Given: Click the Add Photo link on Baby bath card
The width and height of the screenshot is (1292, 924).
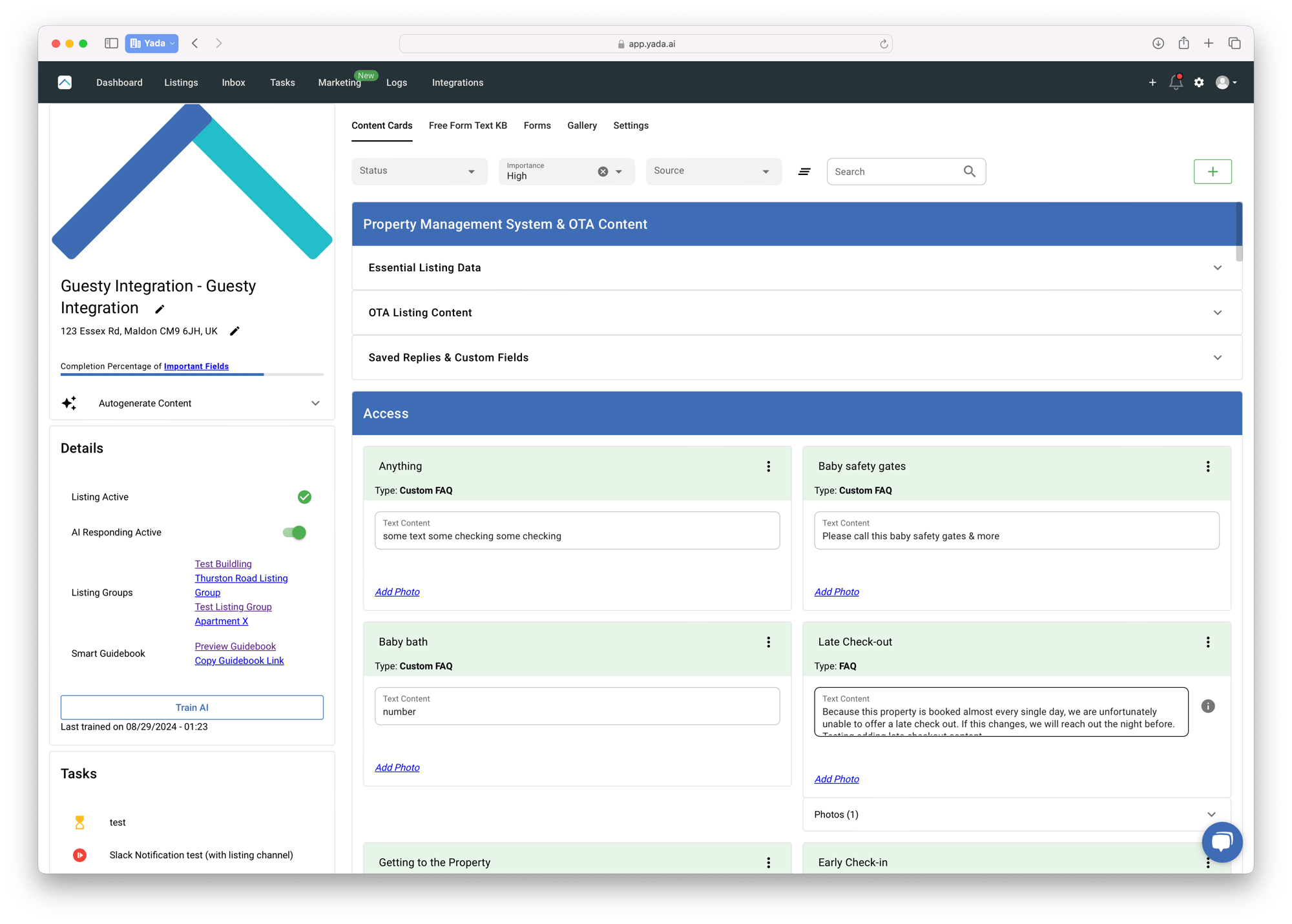Looking at the screenshot, I should (x=397, y=767).
